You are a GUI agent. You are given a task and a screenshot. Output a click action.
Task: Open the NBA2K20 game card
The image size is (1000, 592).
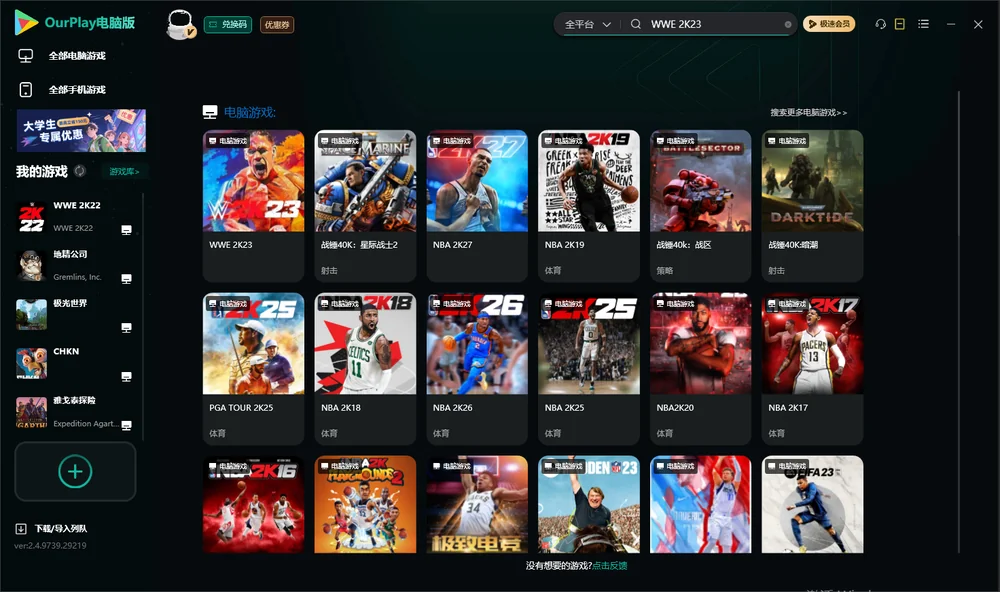(x=701, y=368)
